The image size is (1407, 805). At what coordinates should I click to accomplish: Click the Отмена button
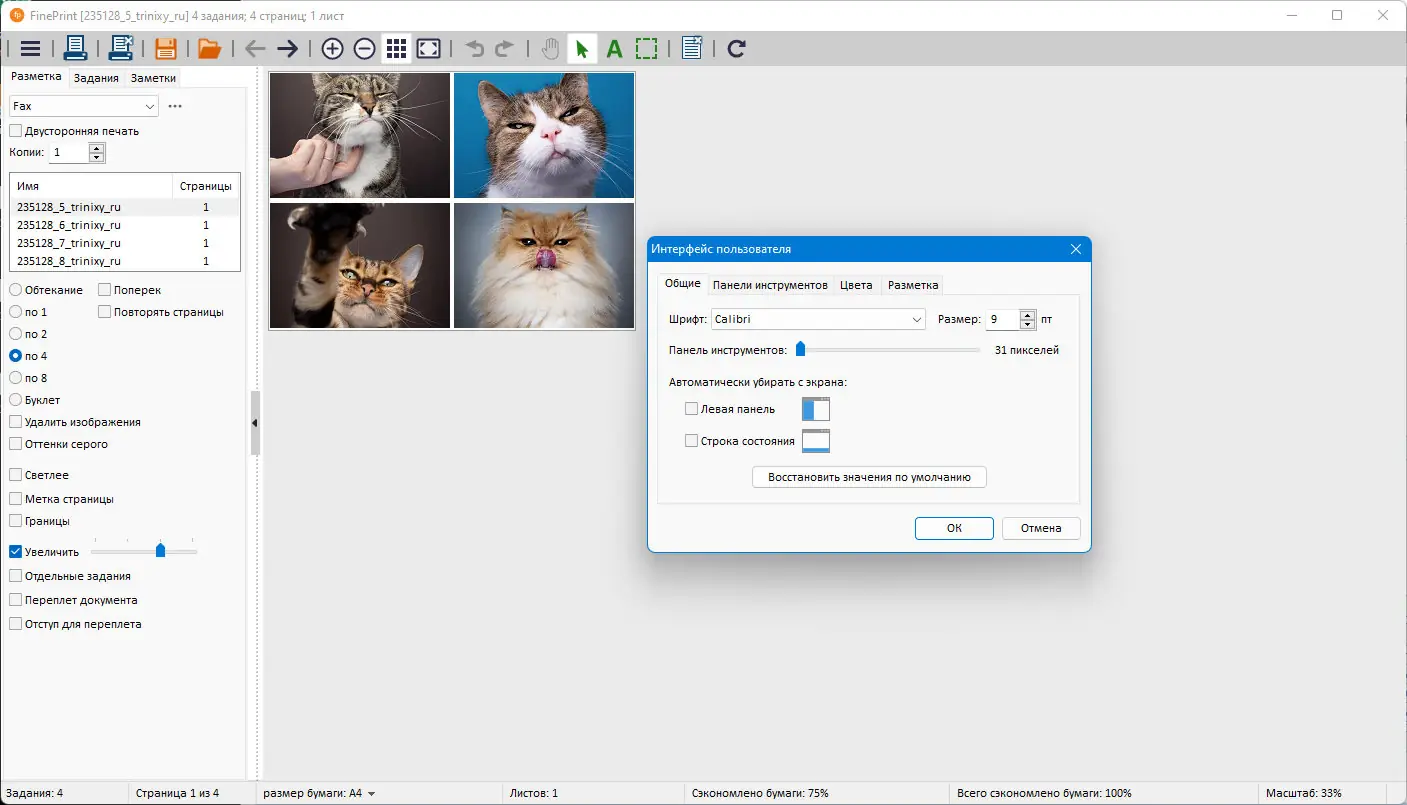(1041, 528)
